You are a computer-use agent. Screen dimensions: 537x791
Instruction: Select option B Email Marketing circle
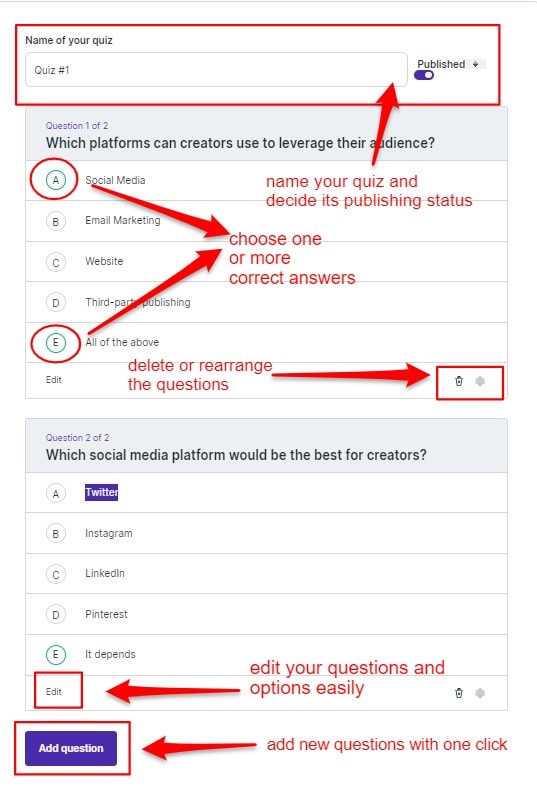(56, 221)
